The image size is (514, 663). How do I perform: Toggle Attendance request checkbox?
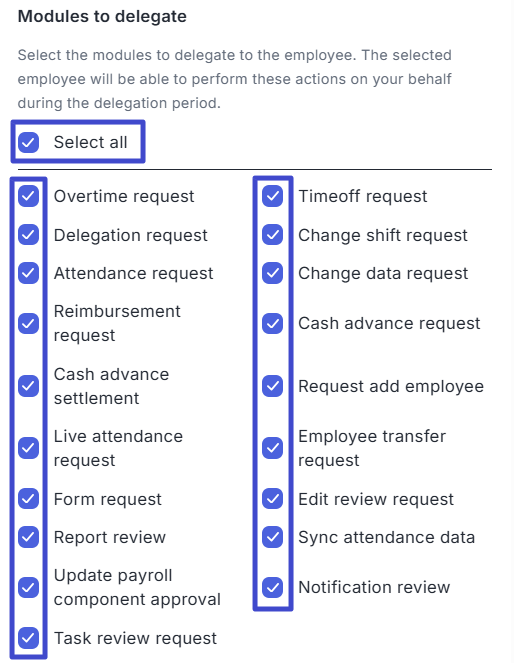point(28,273)
